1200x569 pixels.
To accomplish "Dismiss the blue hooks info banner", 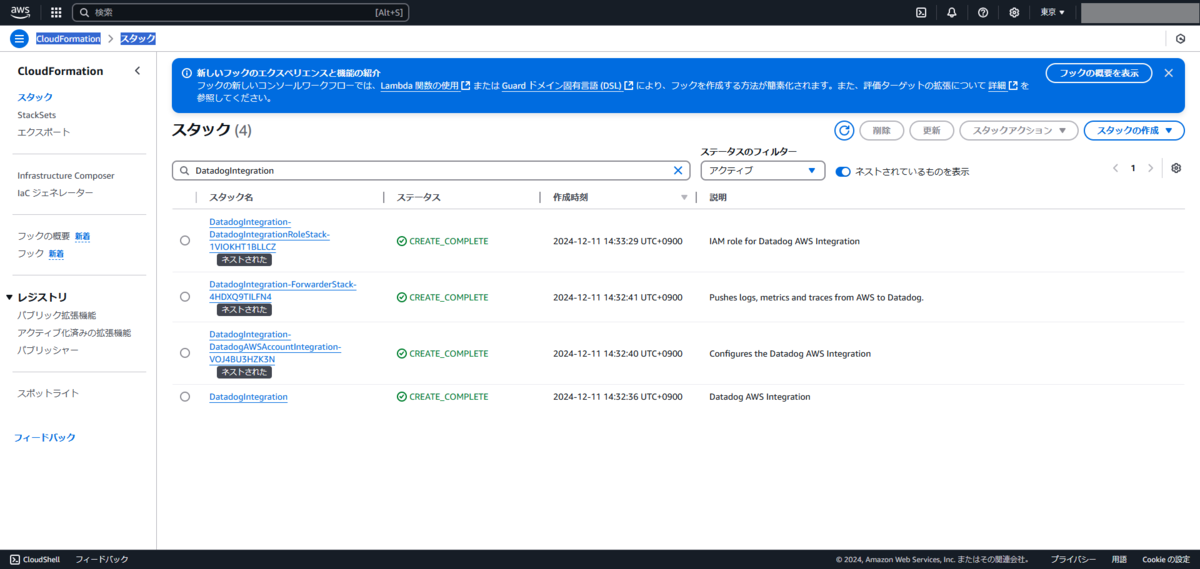I will pos(1168,73).
